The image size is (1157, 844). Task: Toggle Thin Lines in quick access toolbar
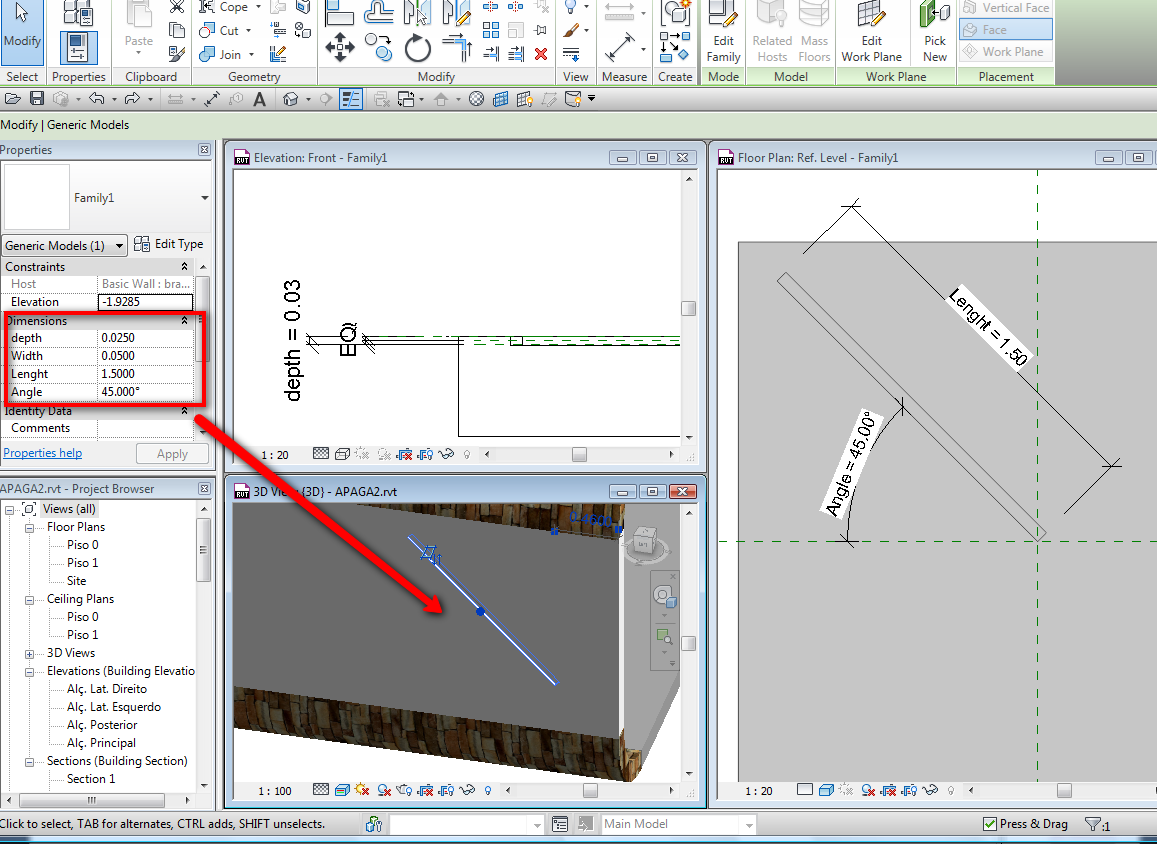click(x=351, y=98)
